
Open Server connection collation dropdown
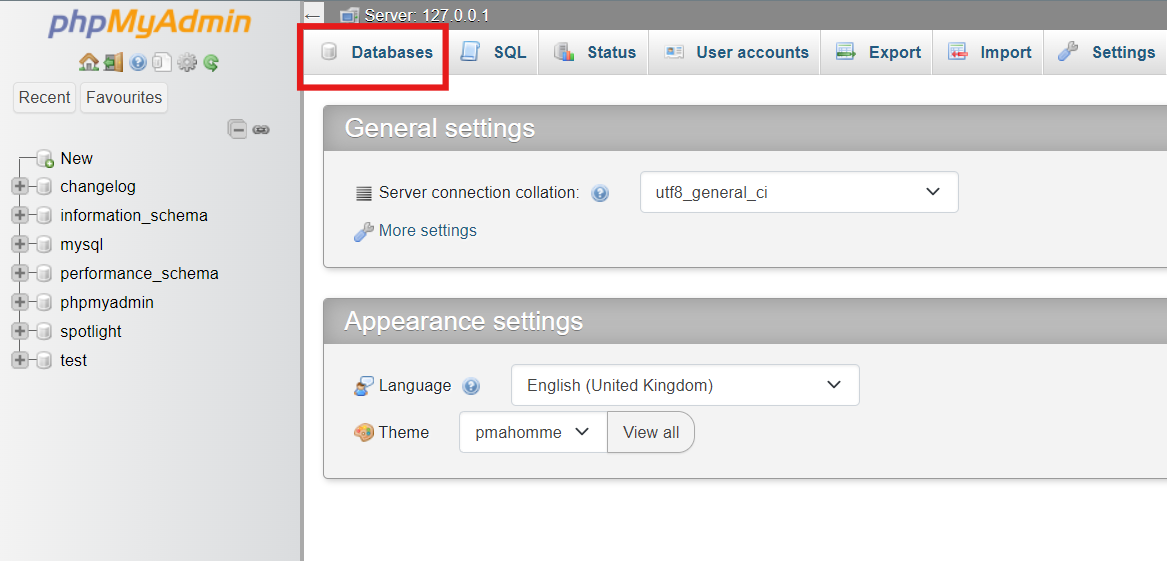coord(799,192)
